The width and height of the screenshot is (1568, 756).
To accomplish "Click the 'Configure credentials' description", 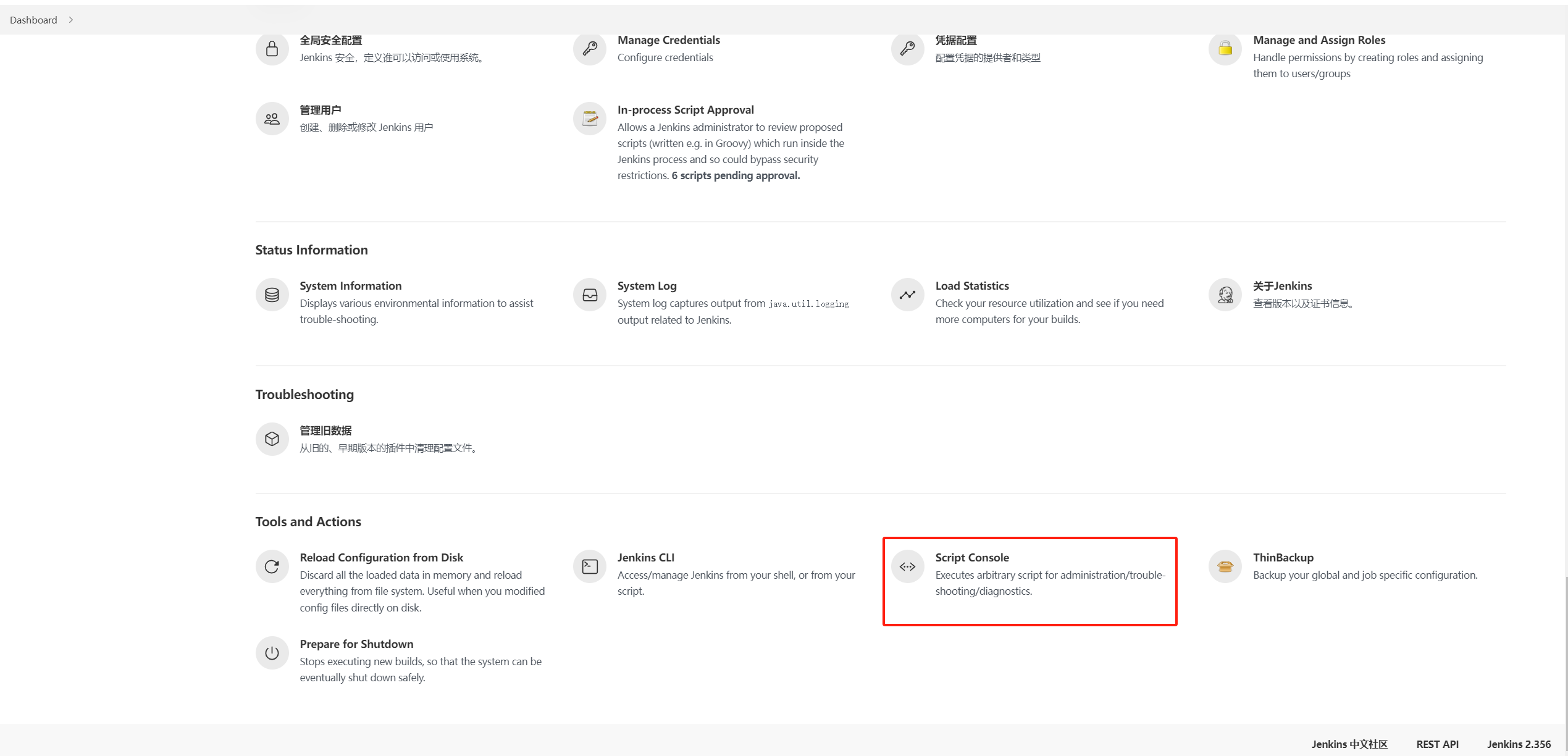I will point(665,57).
